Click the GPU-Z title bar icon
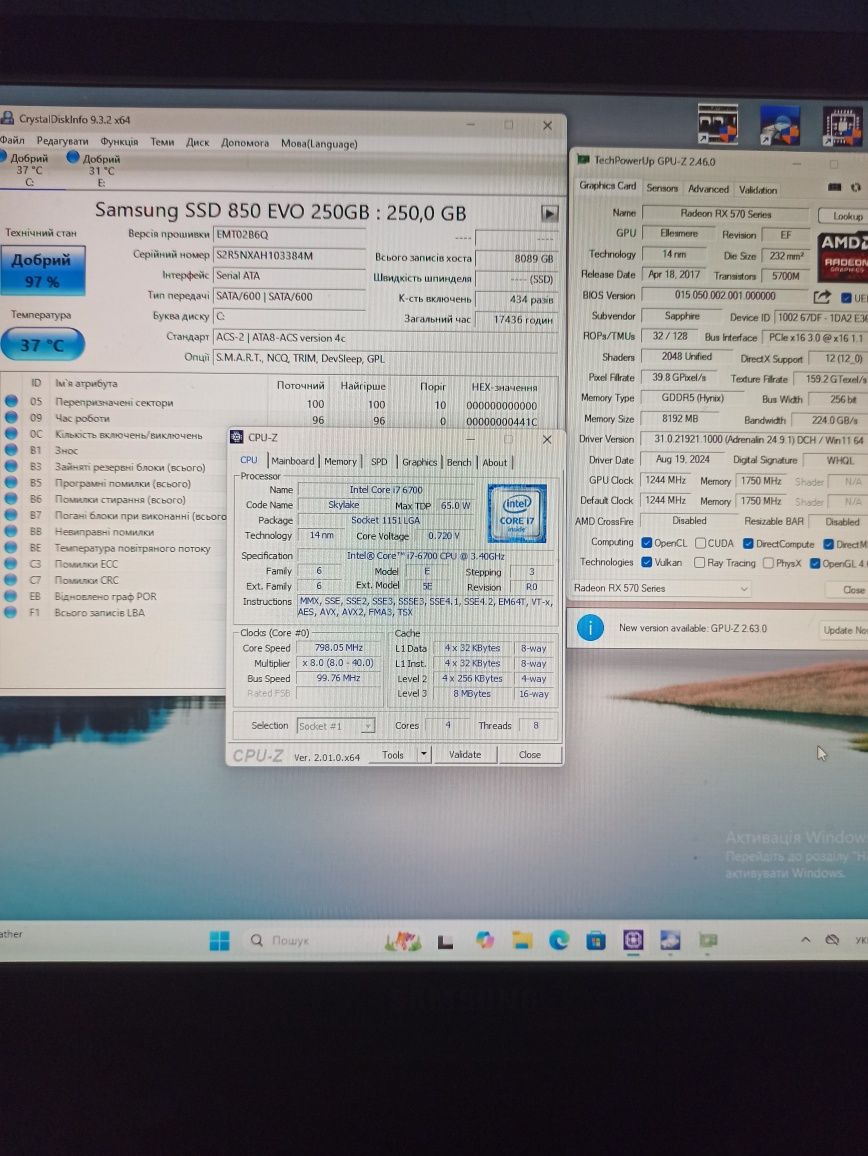 pyautogui.click(x=583, y=159)
